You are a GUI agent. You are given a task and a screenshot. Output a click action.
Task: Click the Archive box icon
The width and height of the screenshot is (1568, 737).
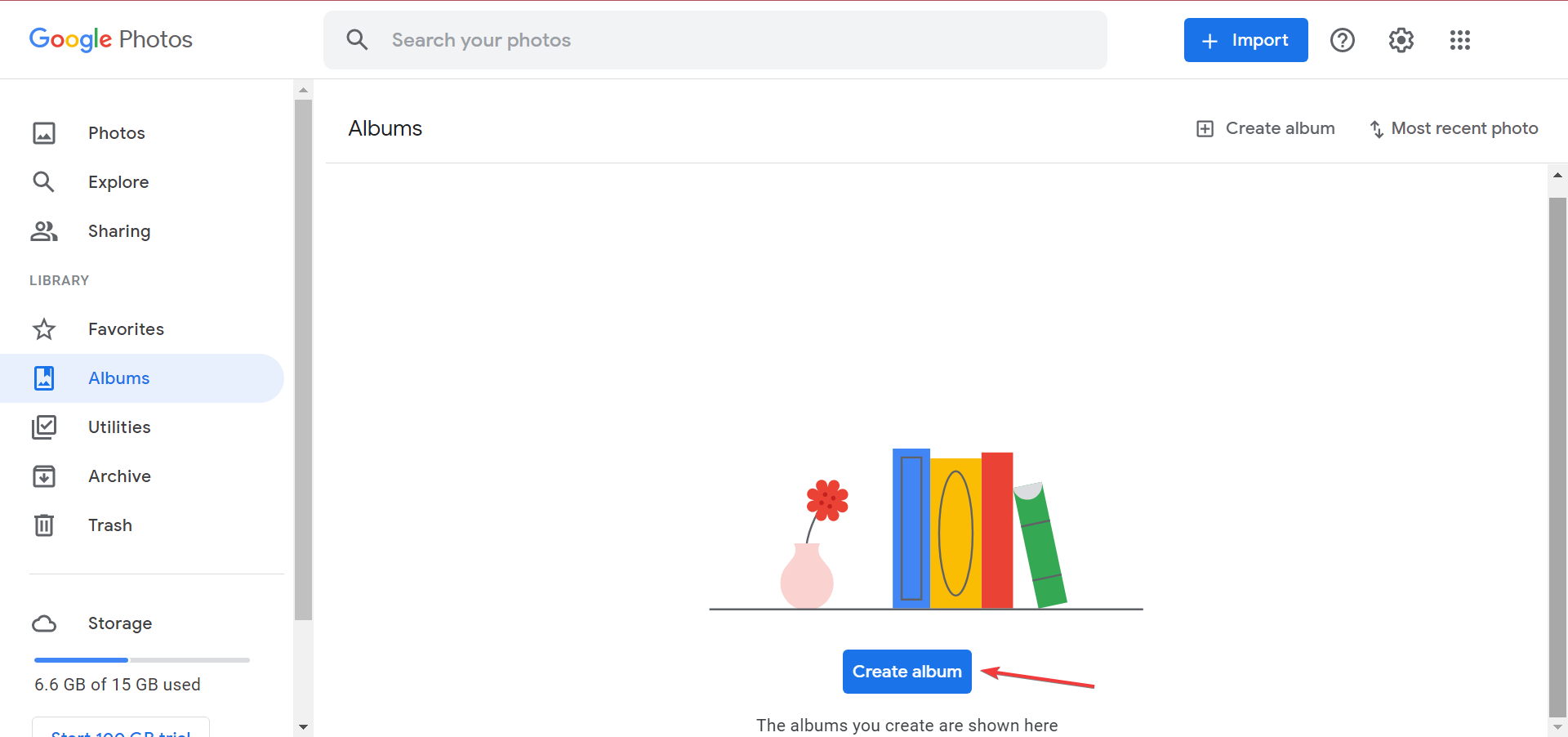coord(44,476)
